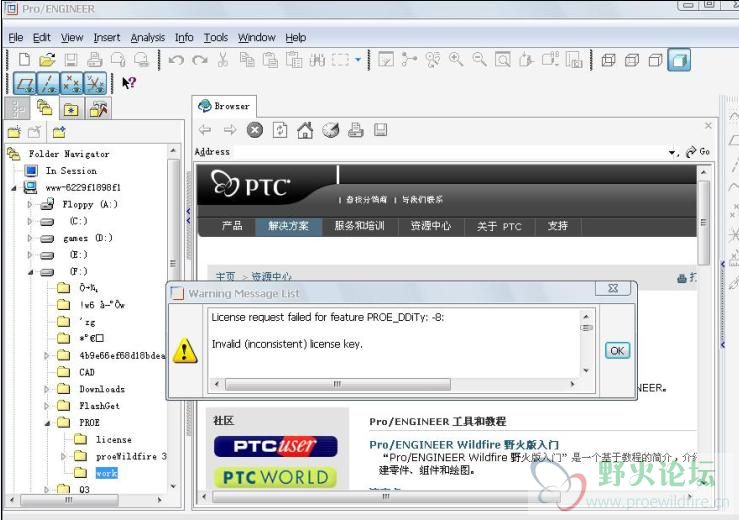This screenshot has width=739, height=520.
Task: Open Address bar history dropdown
Action: point(672,152)
